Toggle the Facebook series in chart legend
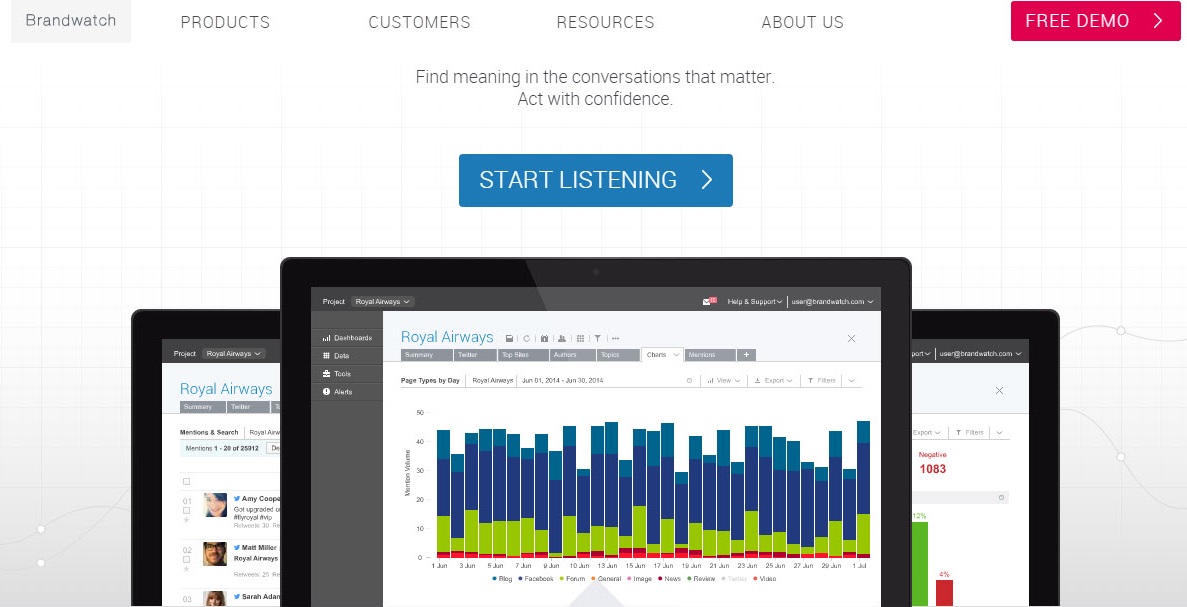1187x607 pixels. pyautogui.click(x=536, y=579)
